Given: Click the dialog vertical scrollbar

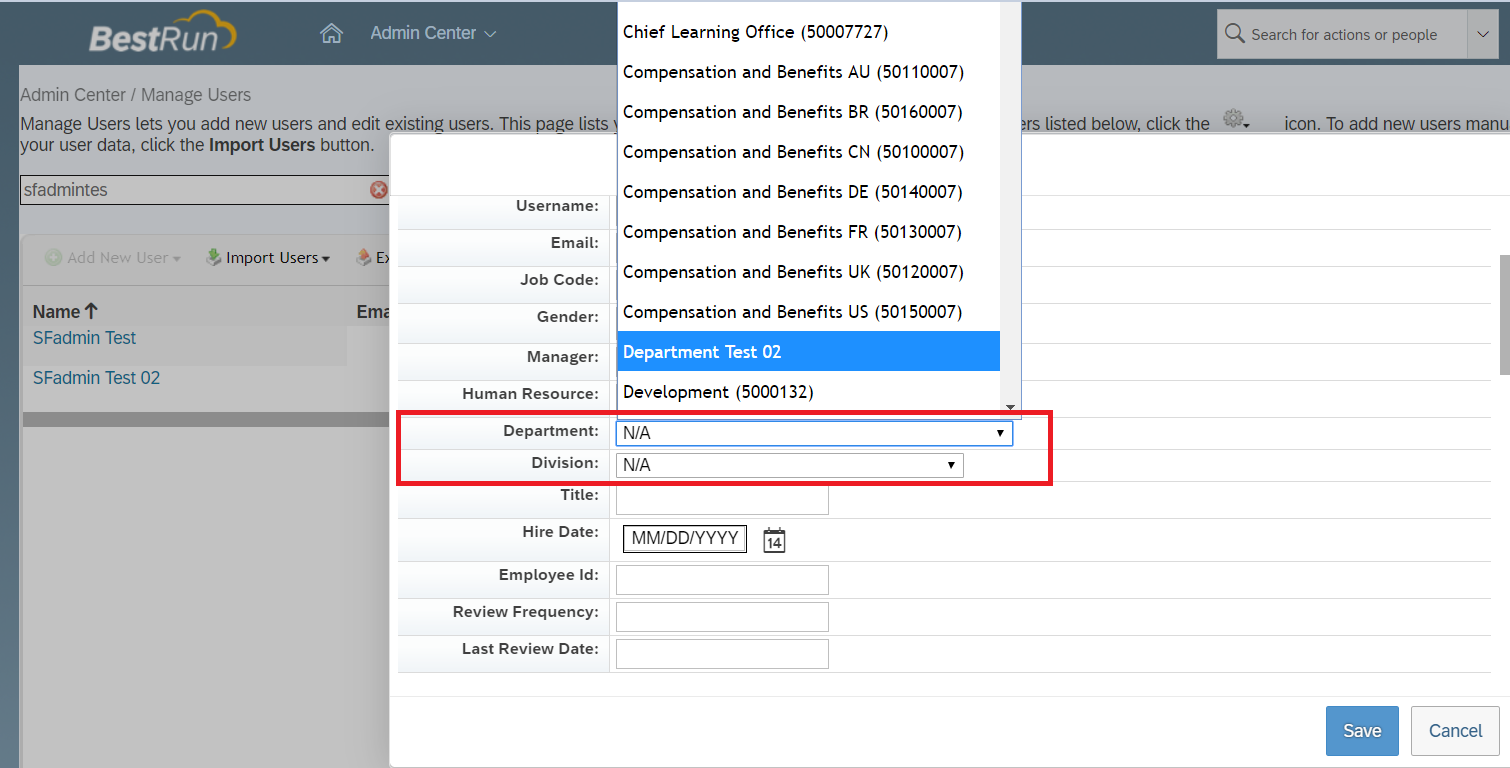Looking at the screenshot, I should tap(1504, 314).
